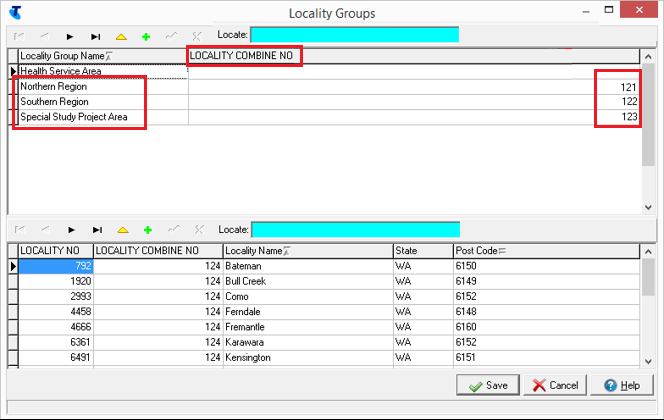Click locality number 1920 cell
Viewport: 664px width, 420px height.
[x=55, y=281]
